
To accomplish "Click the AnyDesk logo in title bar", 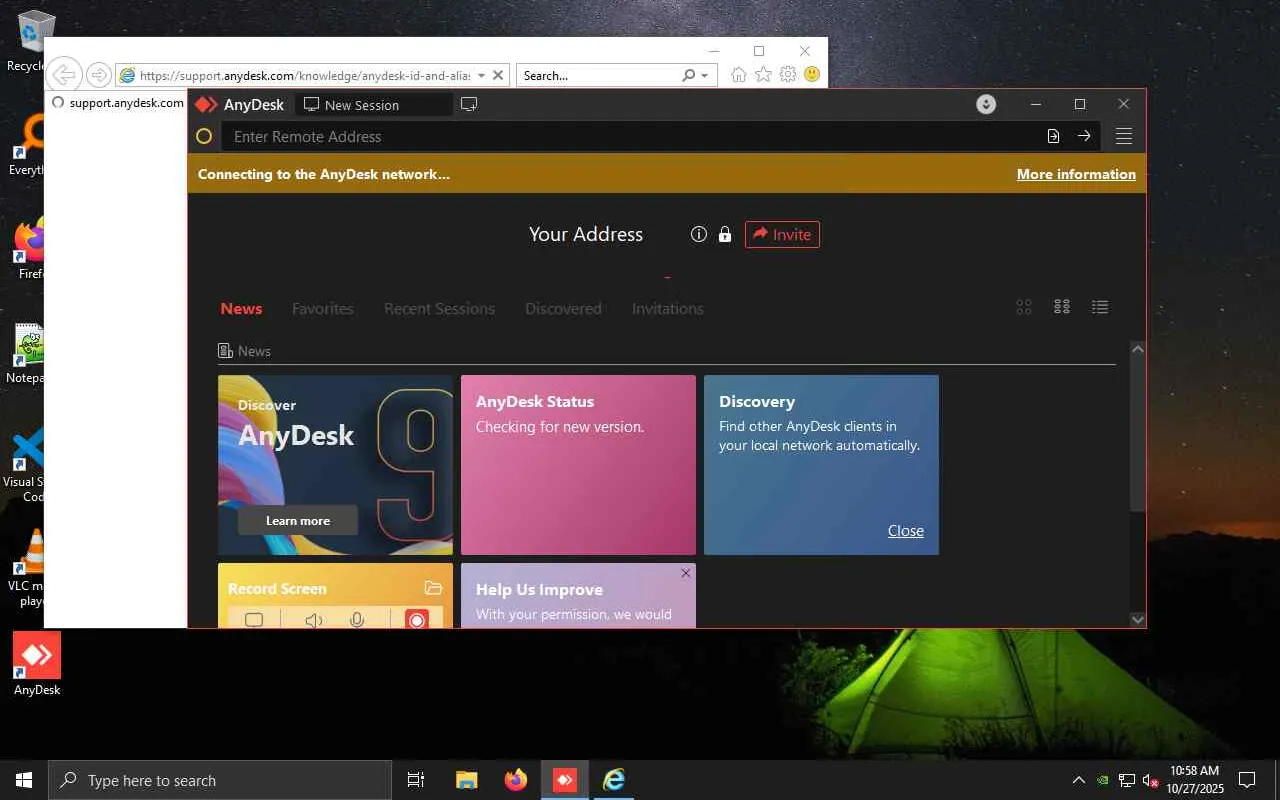I will [x=206, y=104].
